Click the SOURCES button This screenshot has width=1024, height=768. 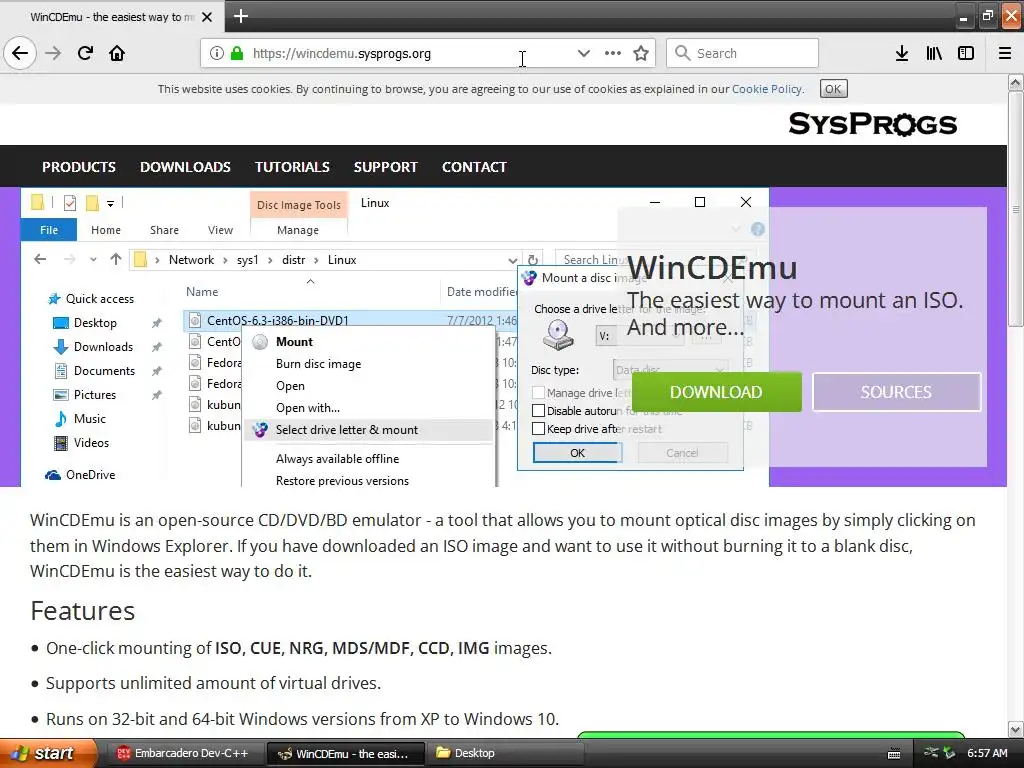click(x=896, y=392)
